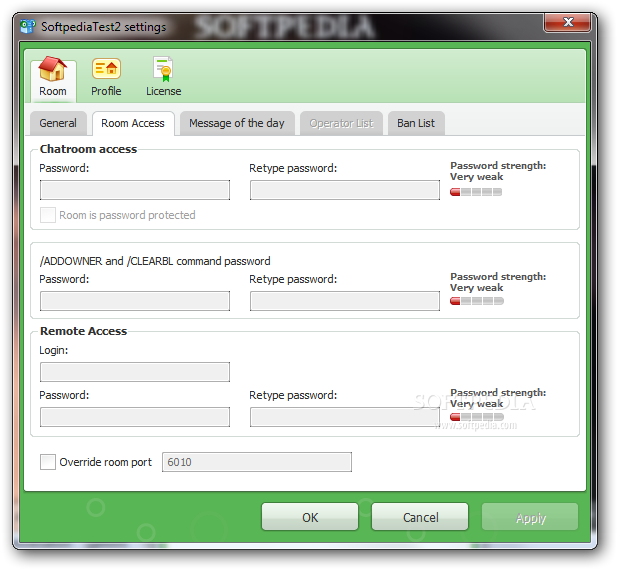Click /ADDOWNER and /CLEARBL command password label
The height and width of the screenshot is (570, 618).
(x=155, y=261)
